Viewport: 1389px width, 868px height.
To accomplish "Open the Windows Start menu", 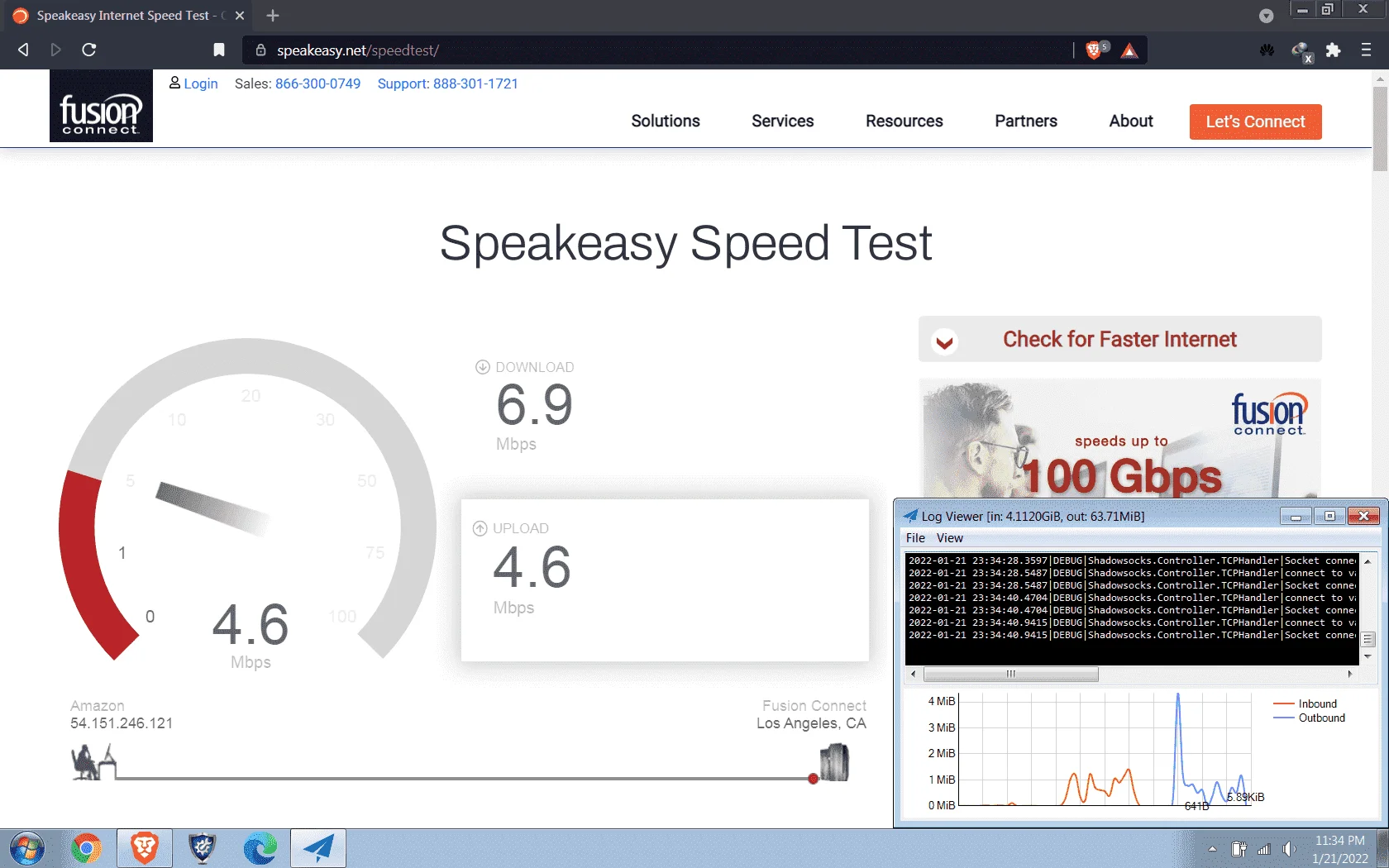I will pos(27,848).
